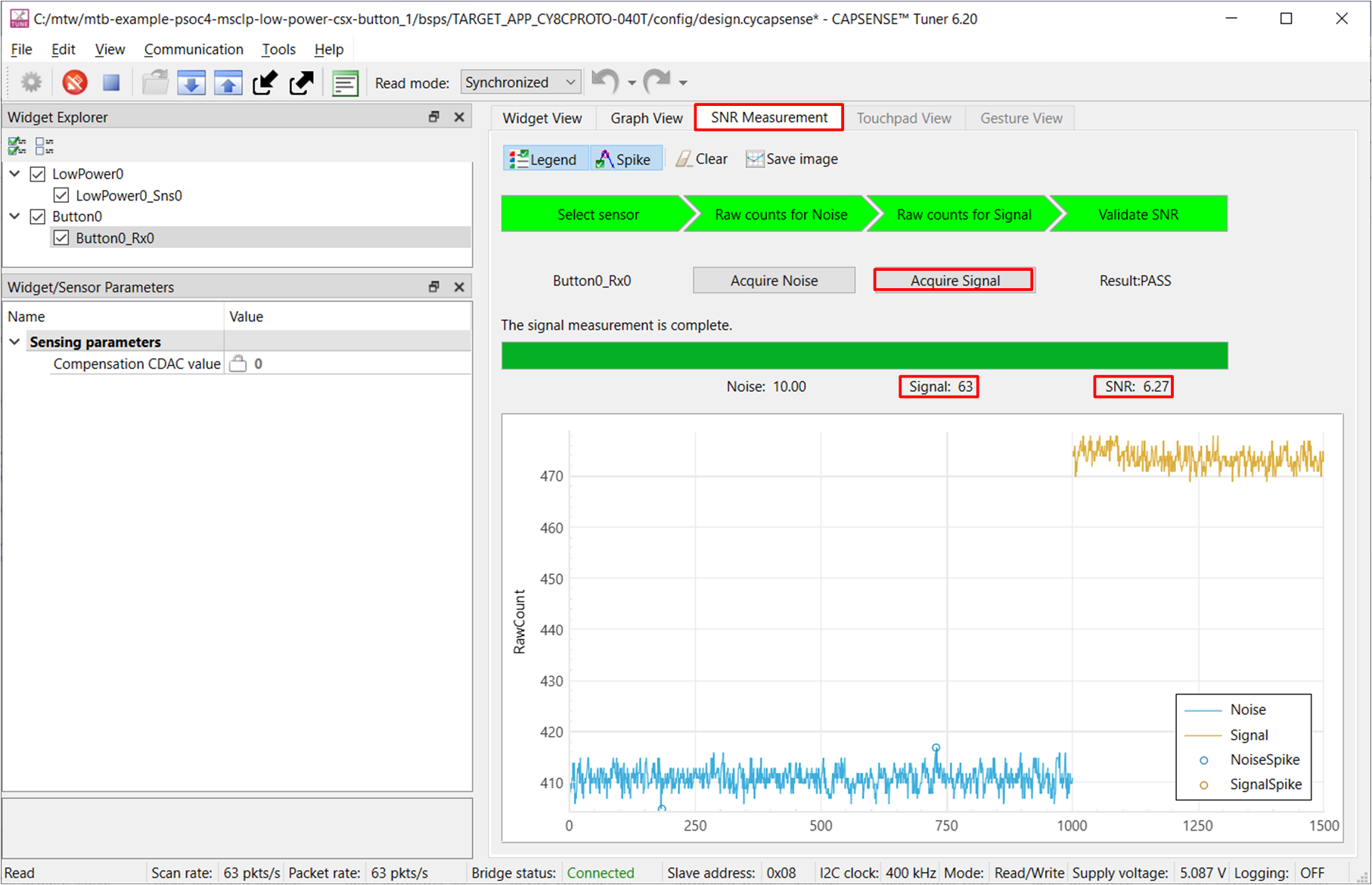
Task: Open the Redo history dropdown arrow
Action: click(683, 82)
